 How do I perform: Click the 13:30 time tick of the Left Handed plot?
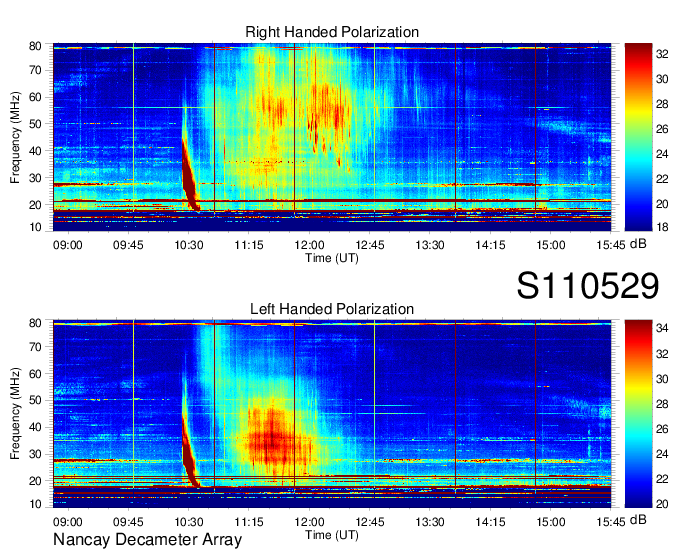tap(430, 522)
